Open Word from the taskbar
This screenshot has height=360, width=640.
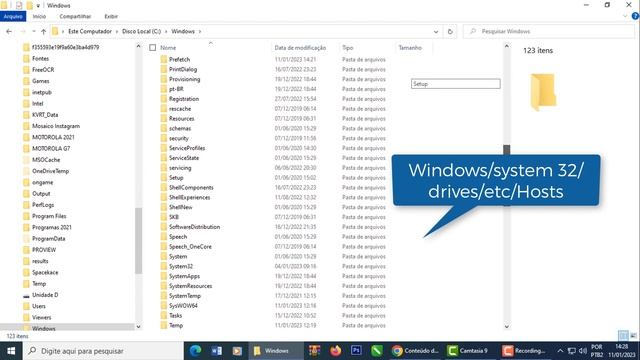tap(216, 351)
